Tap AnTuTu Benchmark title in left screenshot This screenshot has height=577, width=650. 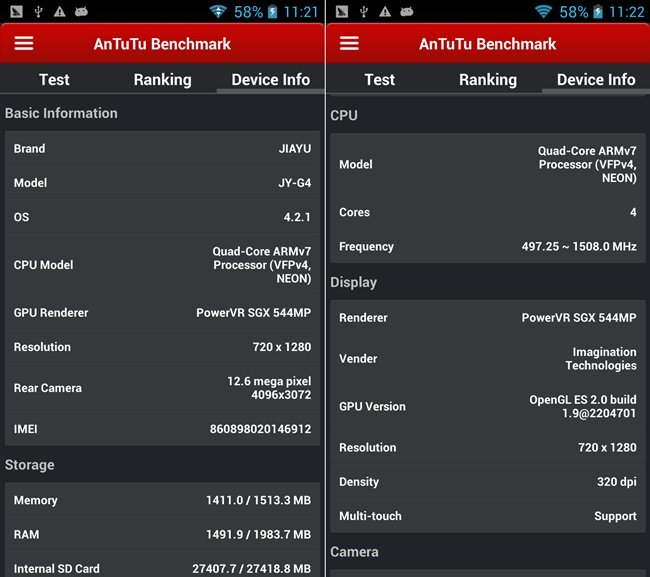tap(162, 44)
